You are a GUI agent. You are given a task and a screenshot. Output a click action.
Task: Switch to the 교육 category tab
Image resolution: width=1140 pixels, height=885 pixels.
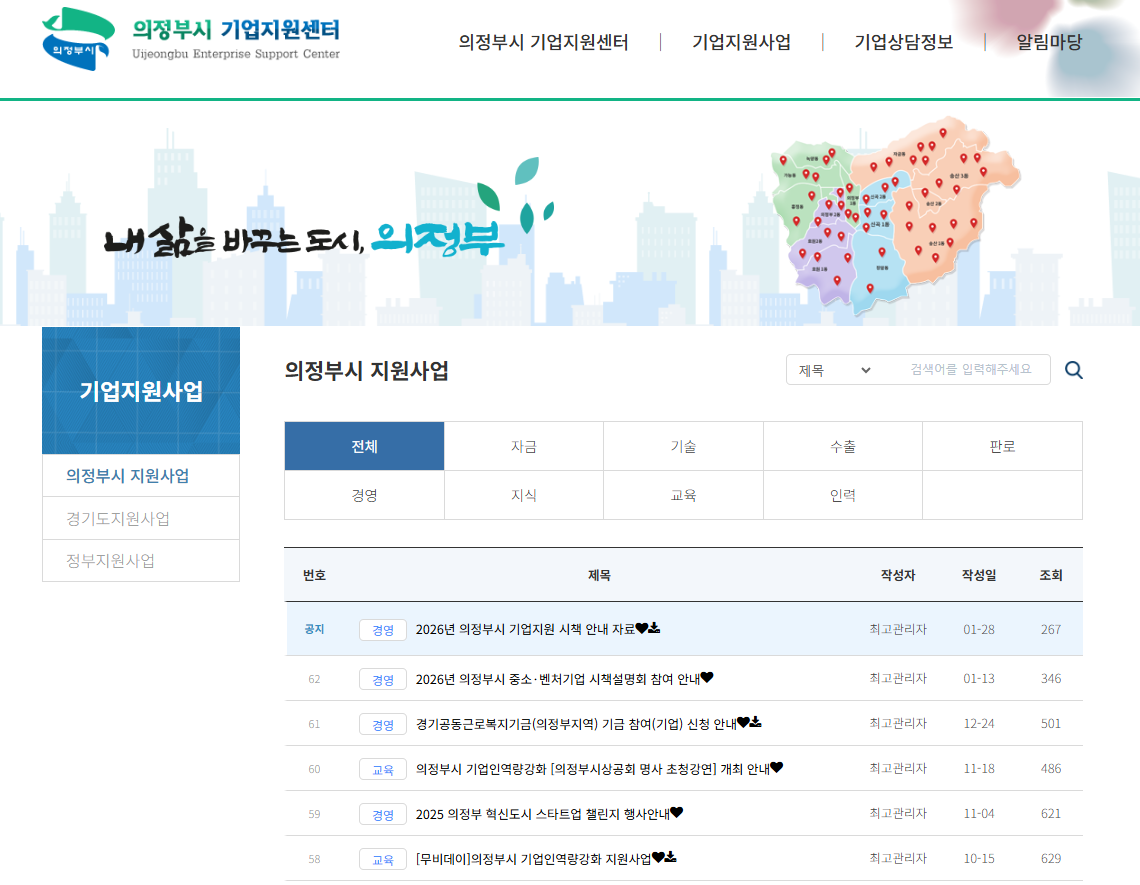coord(683,495)
